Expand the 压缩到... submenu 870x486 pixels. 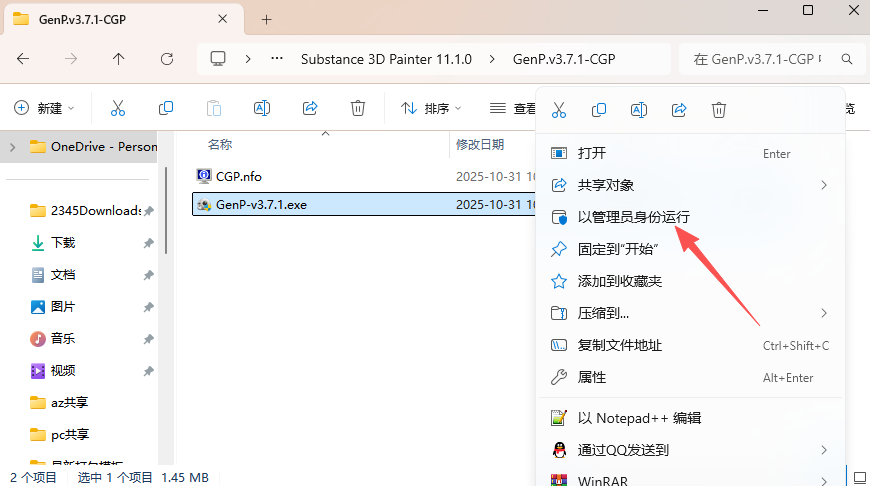824,313
